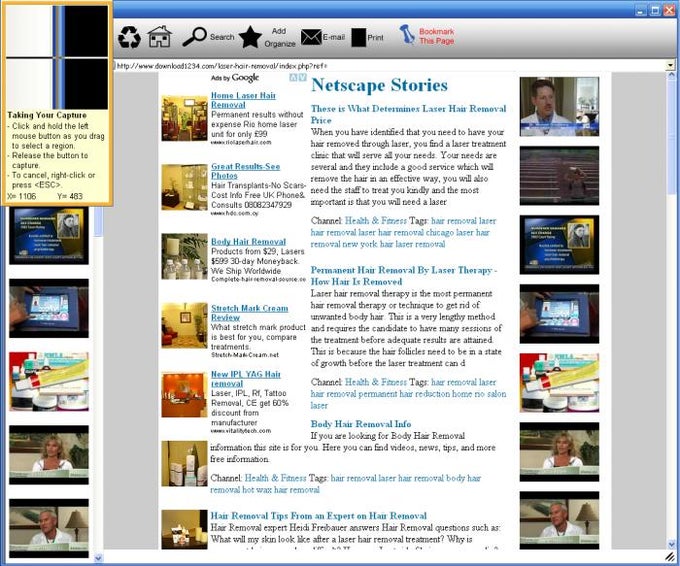Click the pushpin bookmark icon
Screen dimensions: 680x566
coord(407,35)
